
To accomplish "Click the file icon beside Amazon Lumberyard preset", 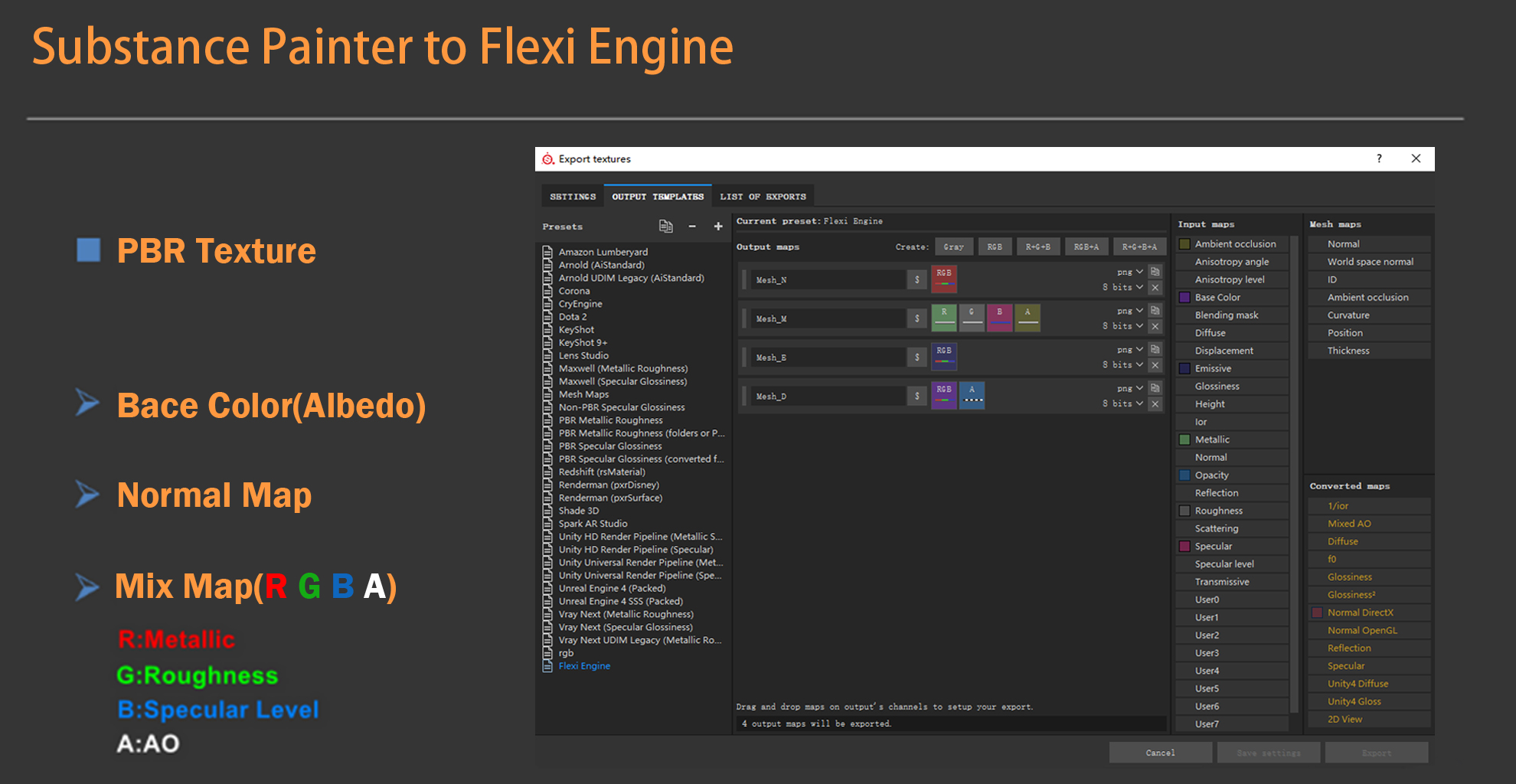I will click(547, 252).
